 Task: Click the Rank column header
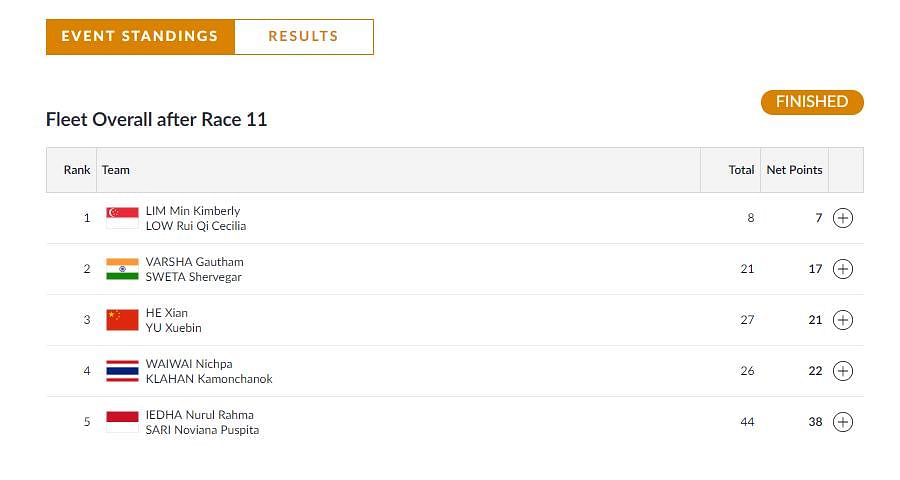(x=77, y=170)
